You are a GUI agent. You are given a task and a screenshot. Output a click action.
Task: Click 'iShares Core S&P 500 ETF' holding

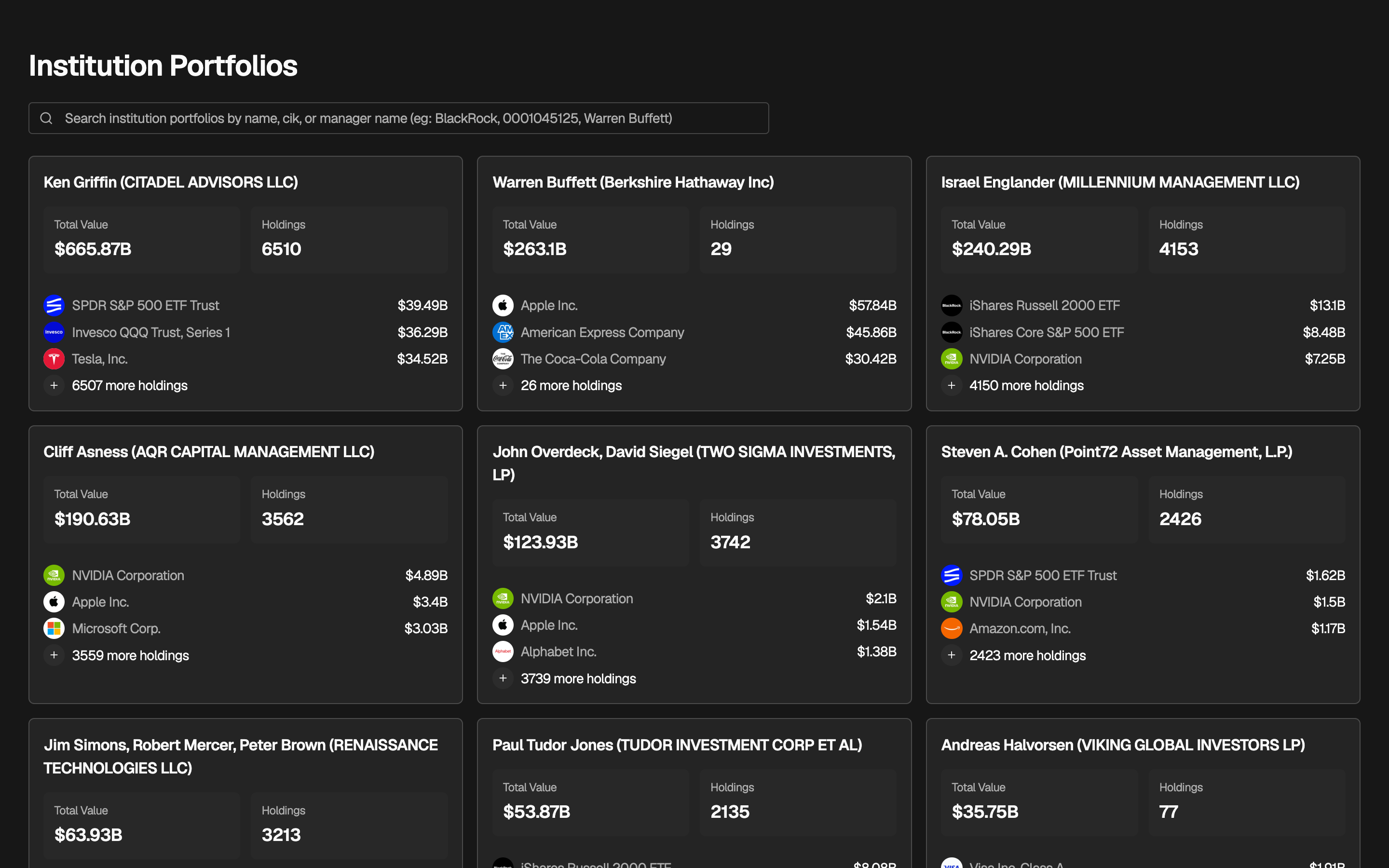click(x=1047, y=332)
